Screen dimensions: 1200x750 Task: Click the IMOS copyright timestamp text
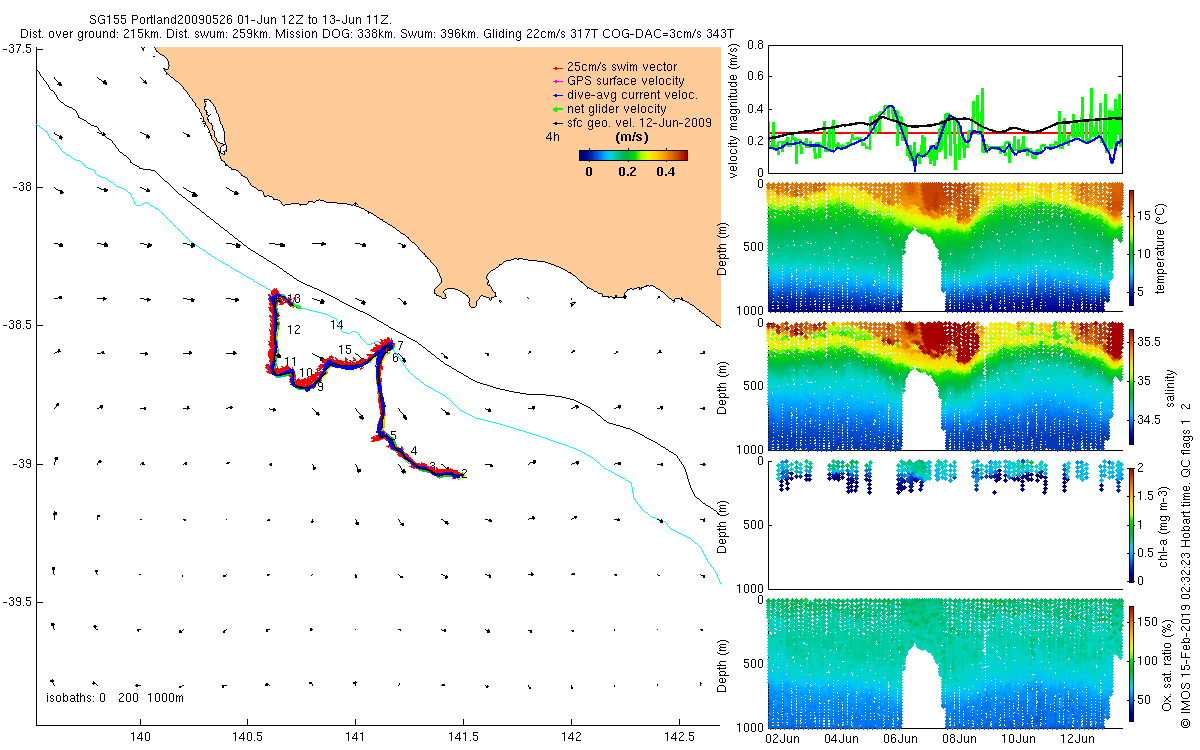[x=1185, y=567]
